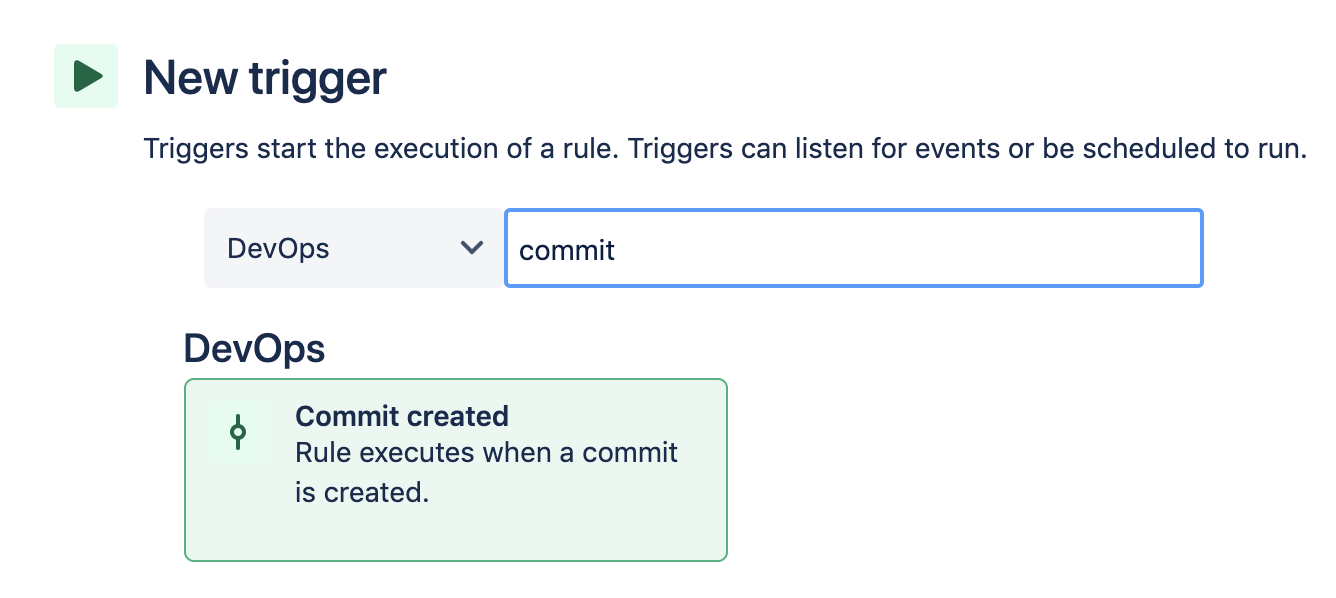This screenshot has height=598, width=1336.
Task: Click the Commit created title text
Action: [402, 416]
